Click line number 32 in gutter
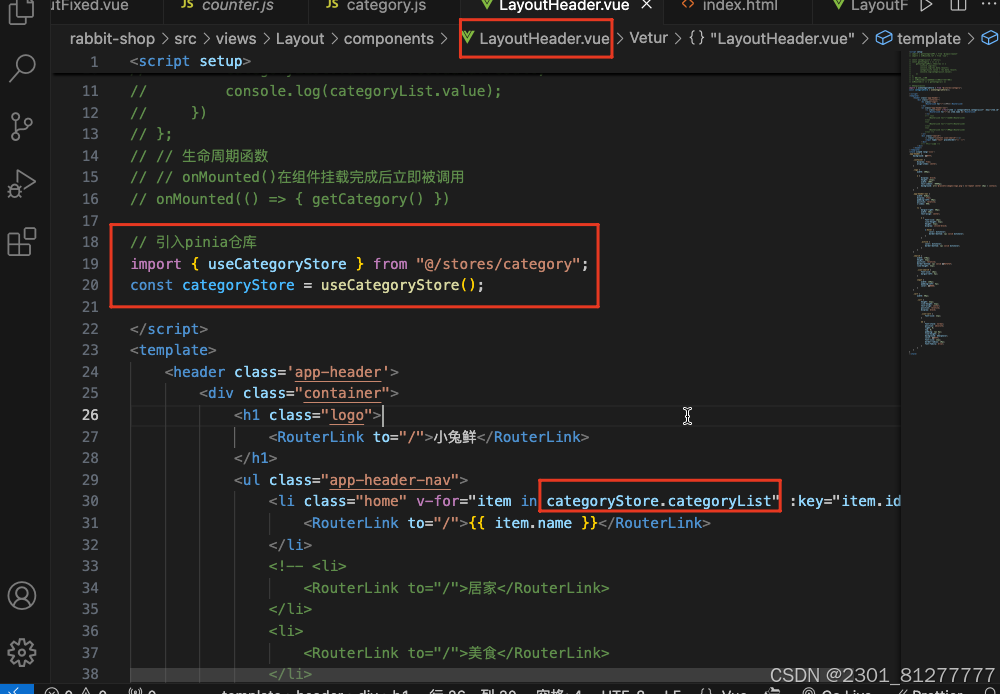The width and height of the screenshot is (1000, 694). coord(90,544)
